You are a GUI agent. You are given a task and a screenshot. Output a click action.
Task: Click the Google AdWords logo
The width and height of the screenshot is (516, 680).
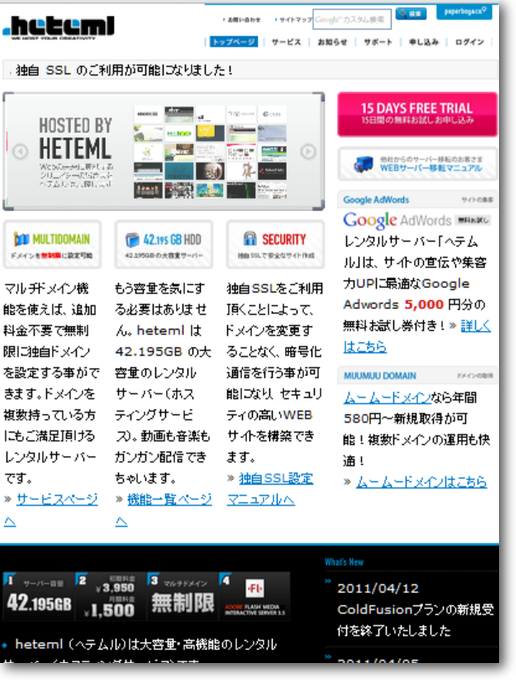click(x=397, y=220)
